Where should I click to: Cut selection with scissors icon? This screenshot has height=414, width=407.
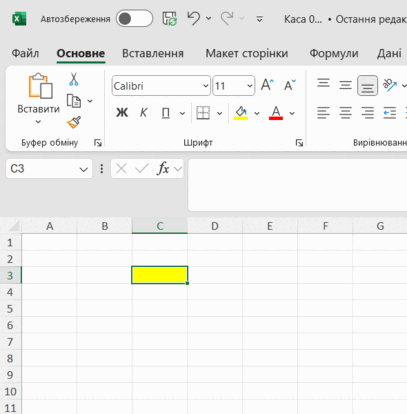click(74, 79)
